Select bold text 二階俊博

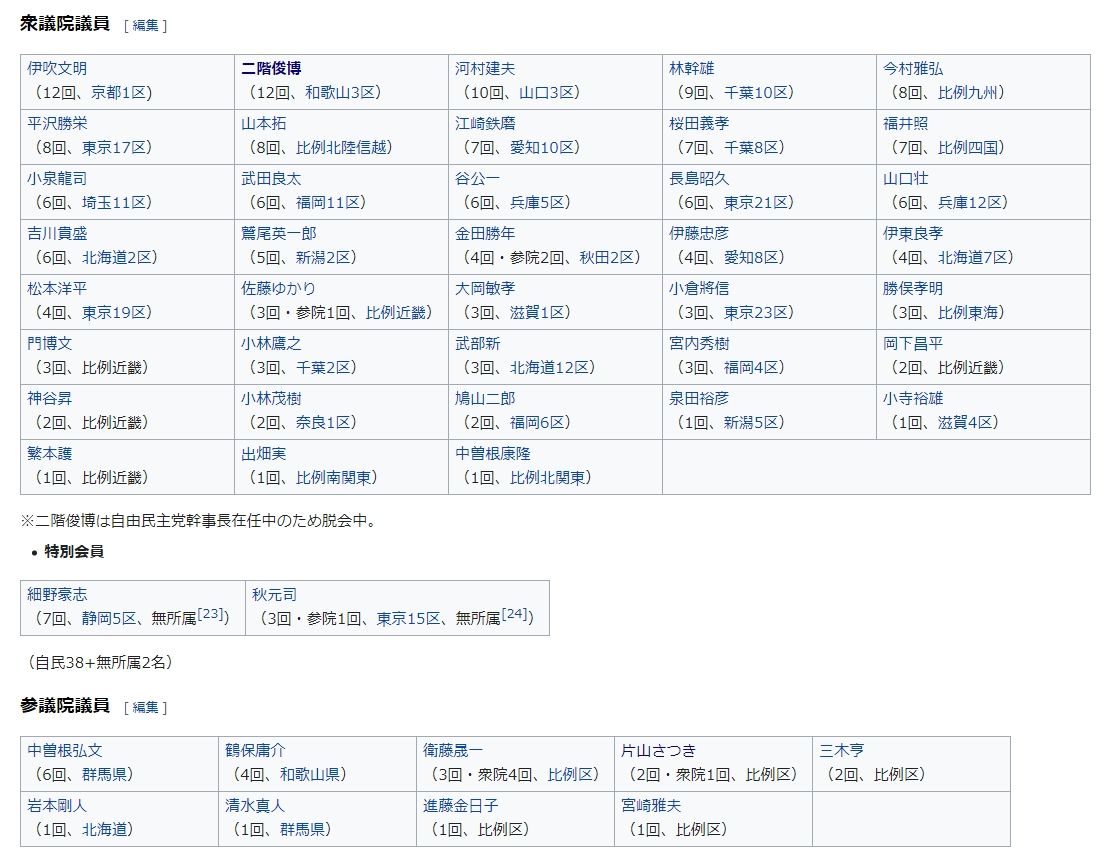tap(271, 68)
